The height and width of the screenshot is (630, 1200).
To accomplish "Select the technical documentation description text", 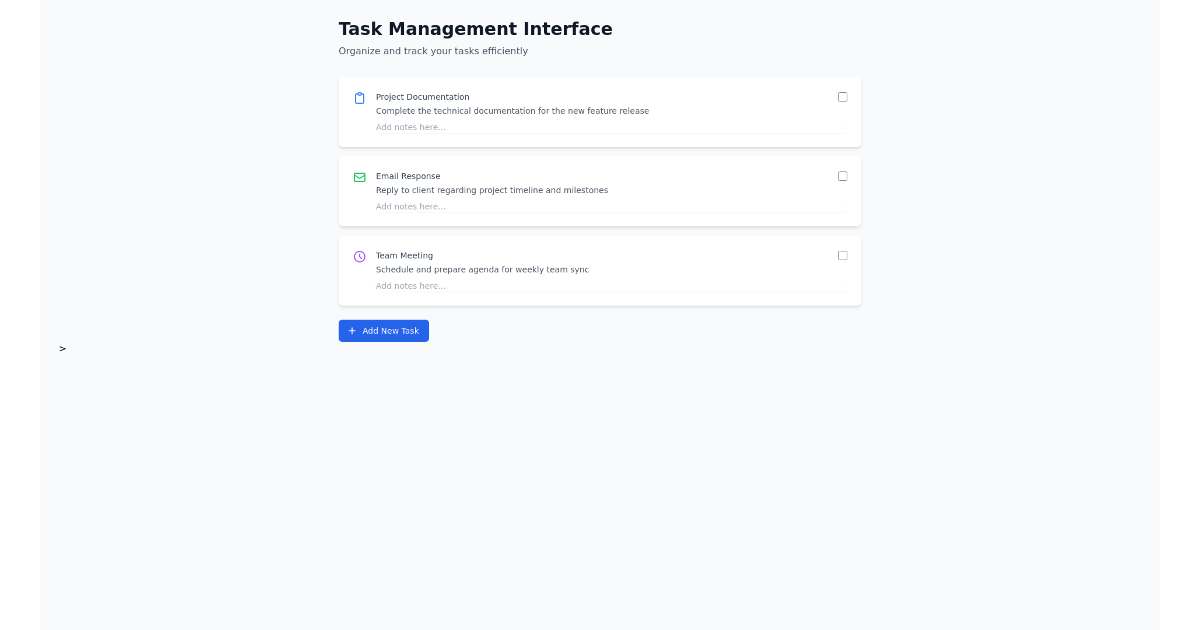I will click(513, 111).
